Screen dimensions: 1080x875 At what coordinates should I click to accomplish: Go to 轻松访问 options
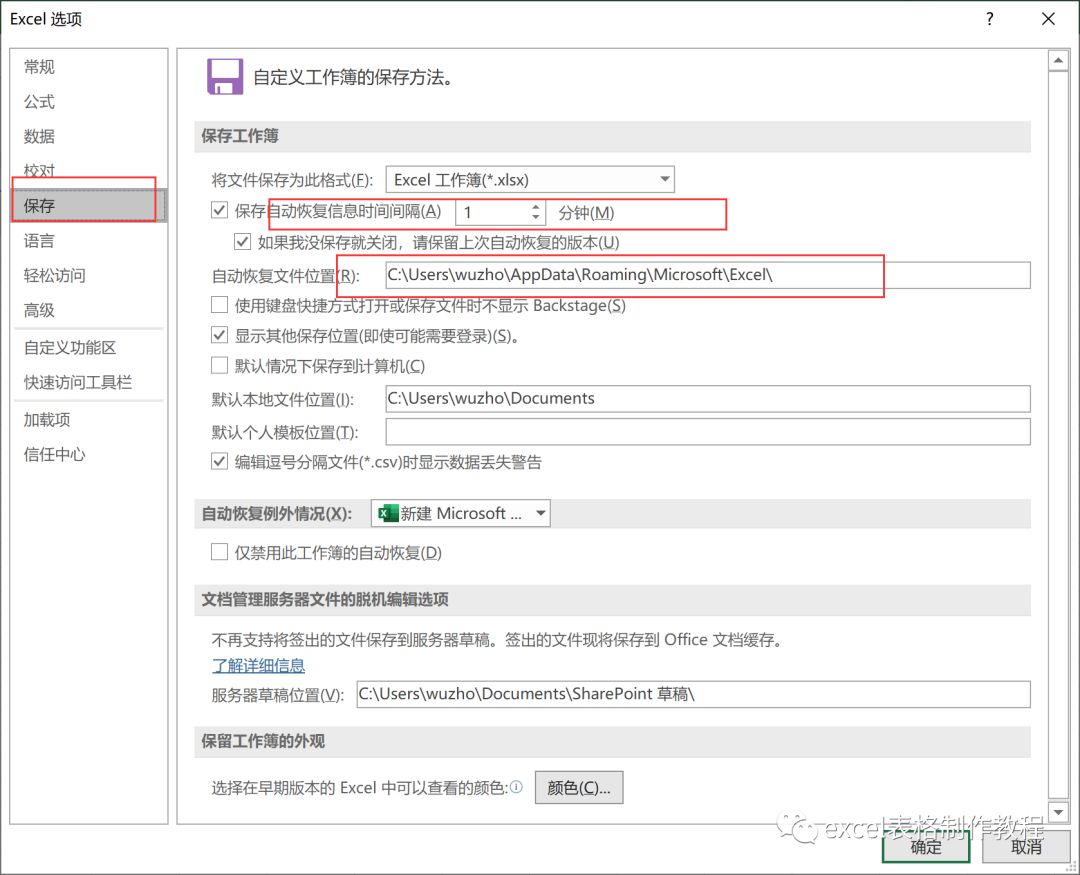click(x=54, y=276)
